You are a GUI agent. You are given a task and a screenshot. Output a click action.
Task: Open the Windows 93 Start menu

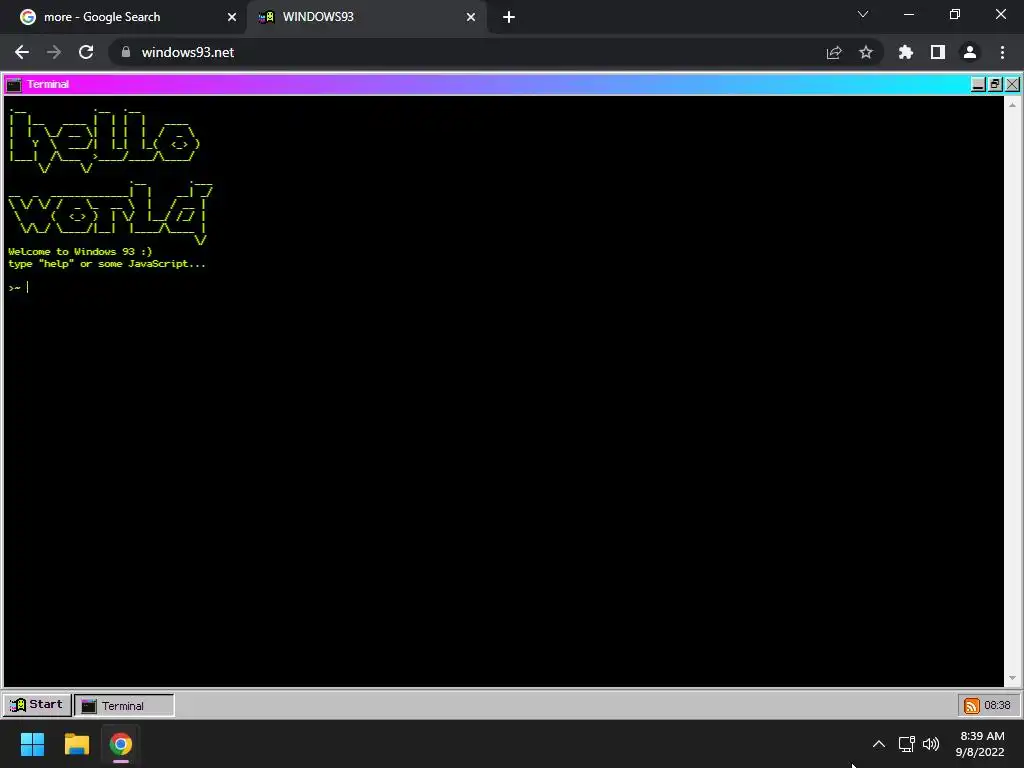(x=37, y=705)
